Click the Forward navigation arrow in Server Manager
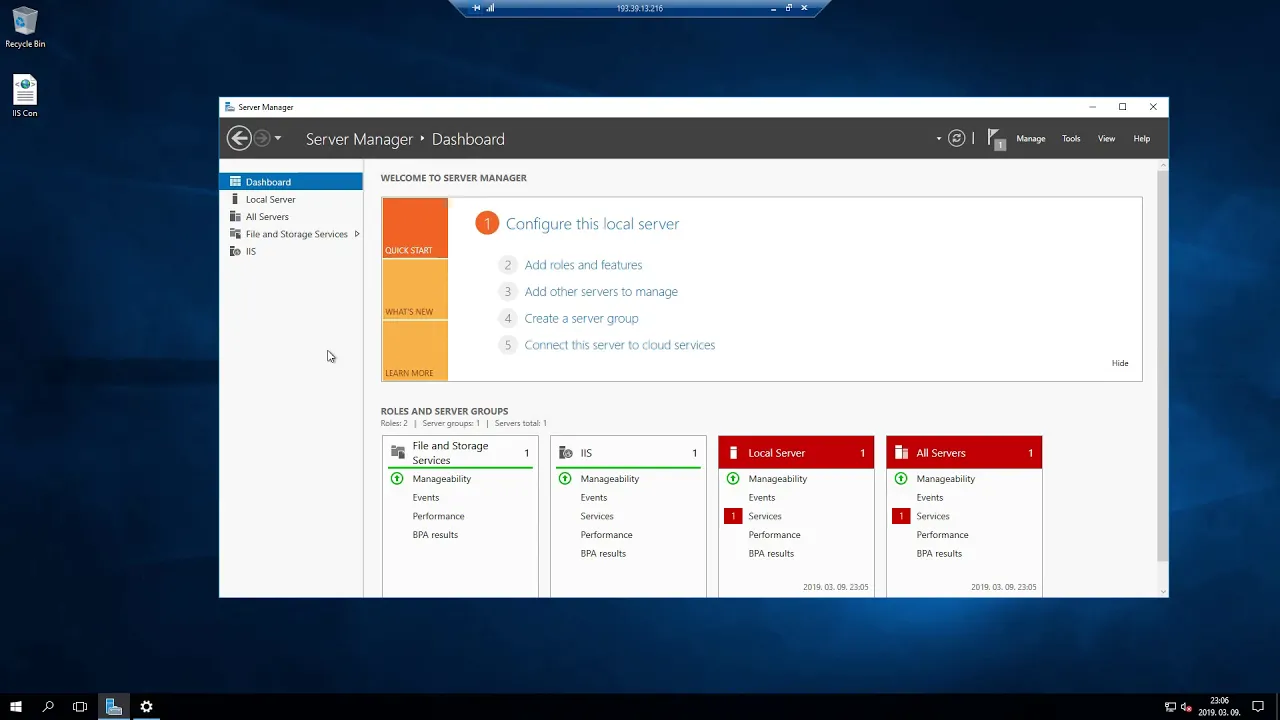This screenshot has width=1280, height=720. pos(262,138)
